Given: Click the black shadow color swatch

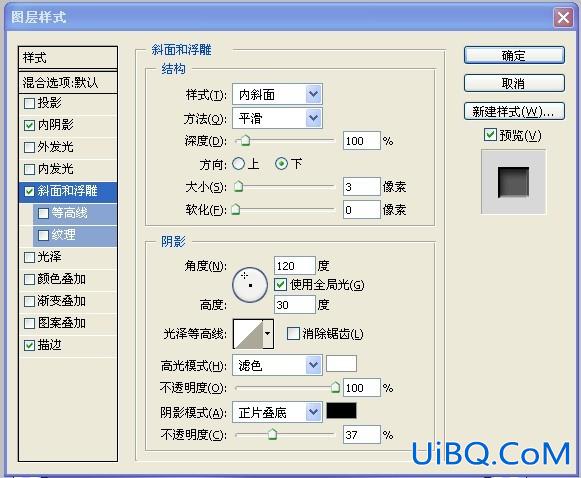Looking at the screenshot, I should (x=341, y=411).
